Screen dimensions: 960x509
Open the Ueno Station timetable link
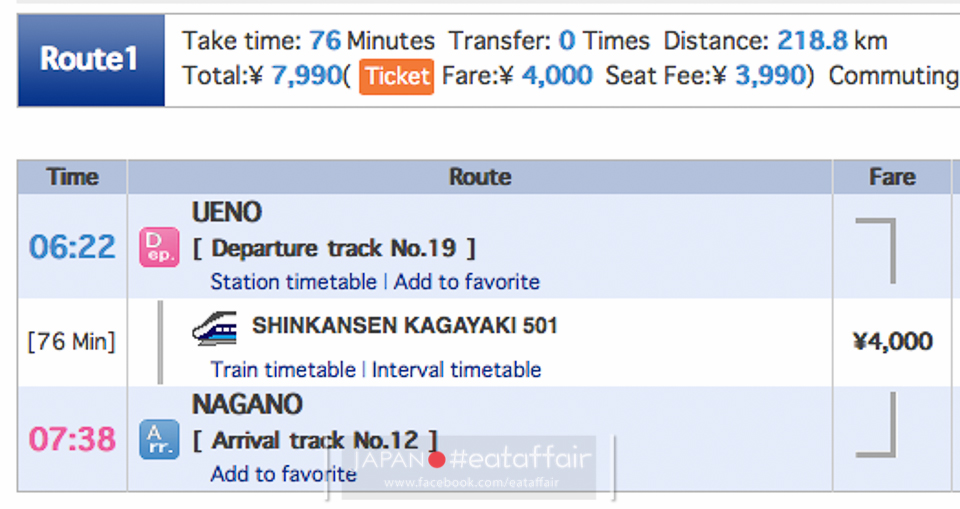pyautogui.click(x=293, y=282)
